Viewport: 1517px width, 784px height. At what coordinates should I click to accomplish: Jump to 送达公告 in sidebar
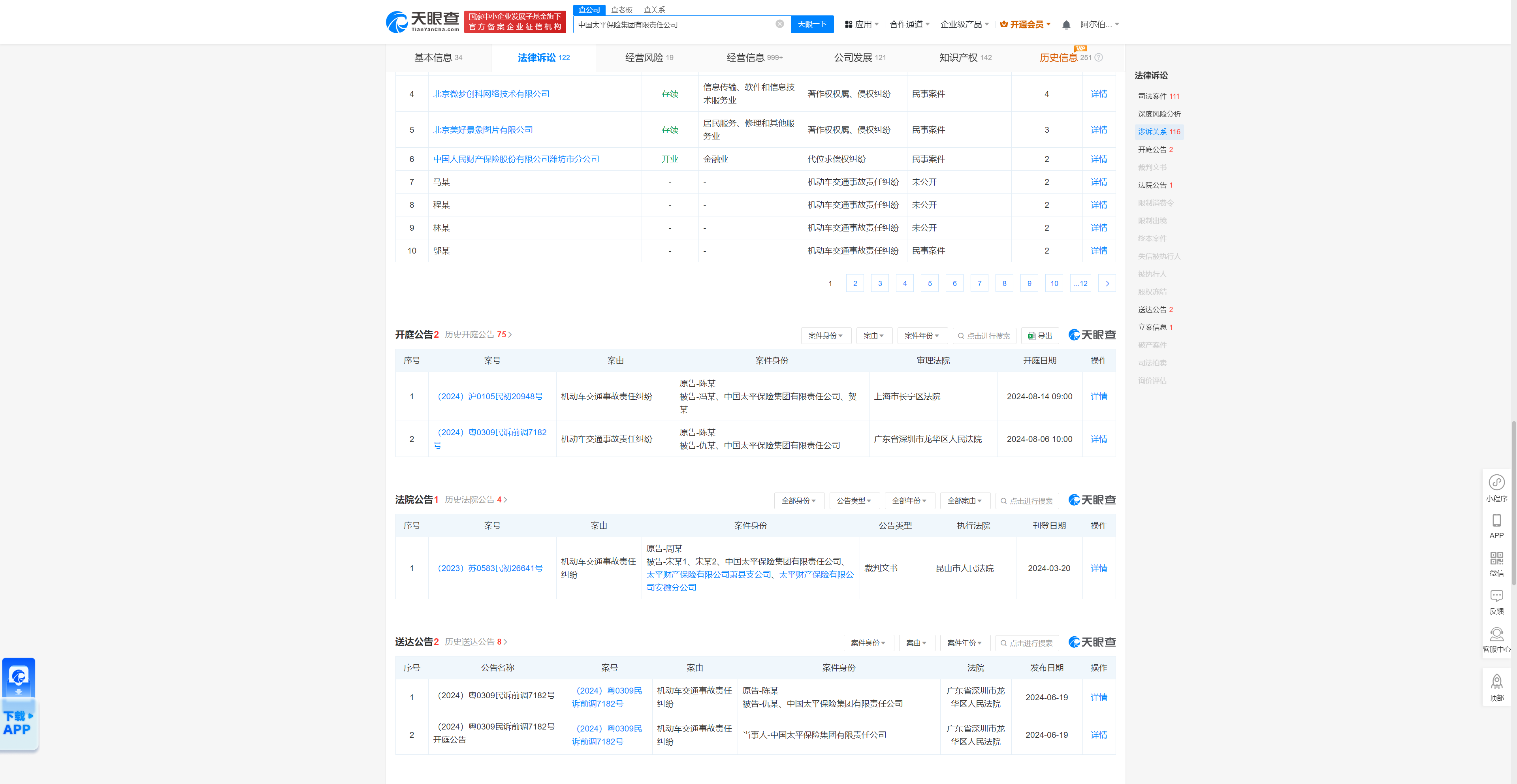click(x=1156, y=310)
